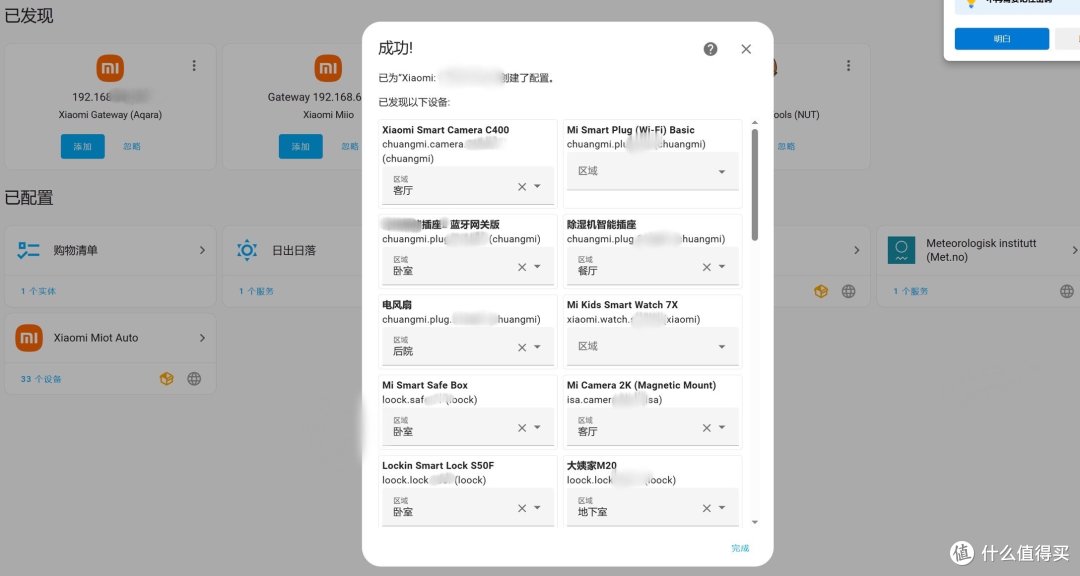
Task: Click the chevron on the card left of Met.no
Action: 856,250
